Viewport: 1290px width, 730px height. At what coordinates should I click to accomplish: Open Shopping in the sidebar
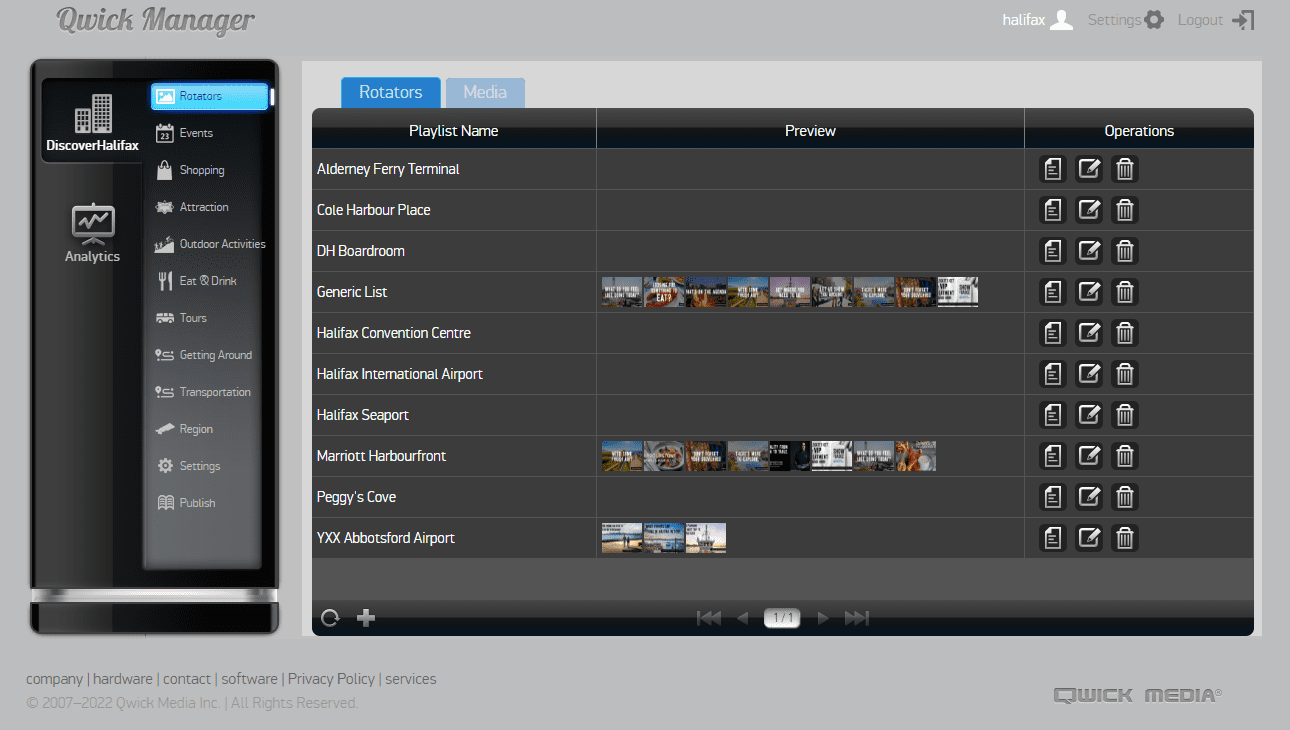(191, 170)
